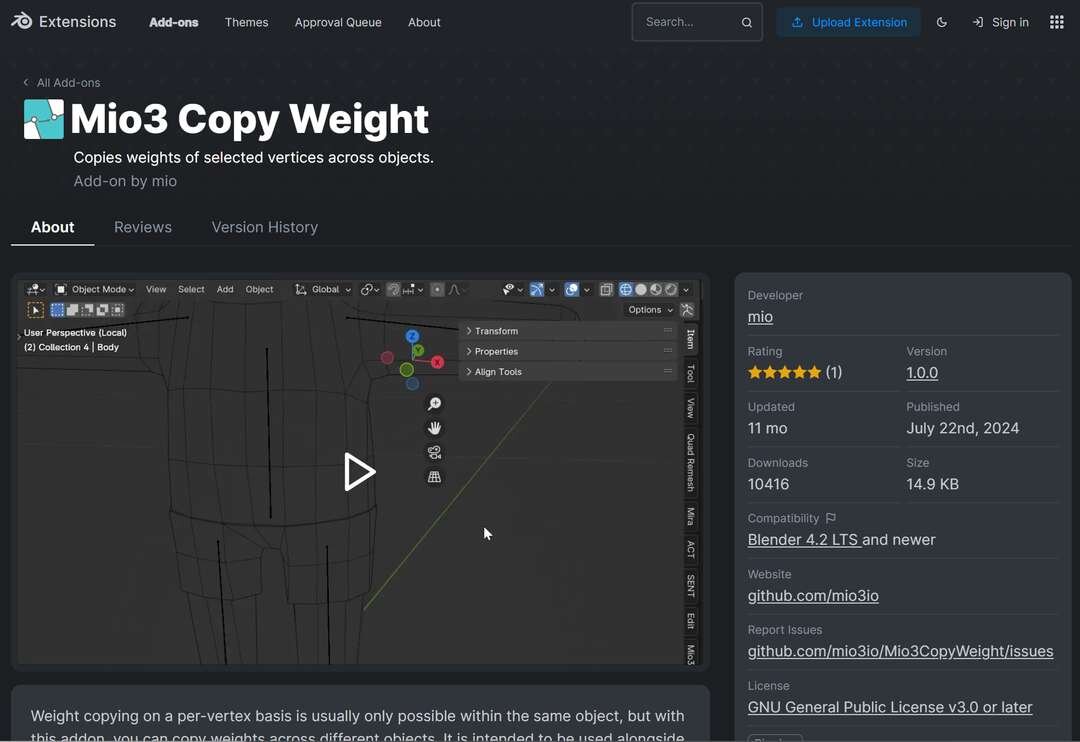The height and width of the screenshot is (742, 1080).
Task: Click the Object menu in preview
Action: click(259, 289)
